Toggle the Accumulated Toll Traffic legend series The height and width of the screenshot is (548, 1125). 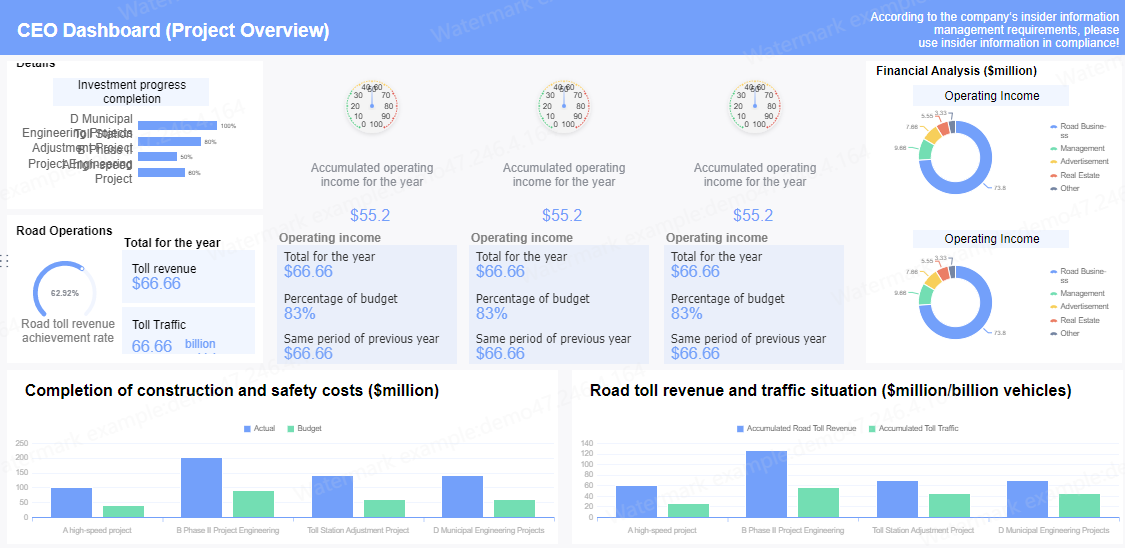913,428
